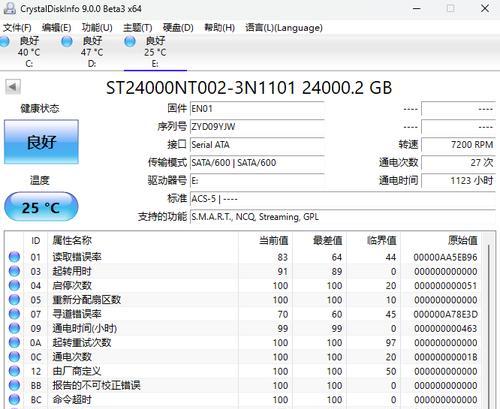Click the supported features field S.M.A.R.T., NCQ
The height and width of the screenshot is (409, 500).
click(343, 217)
